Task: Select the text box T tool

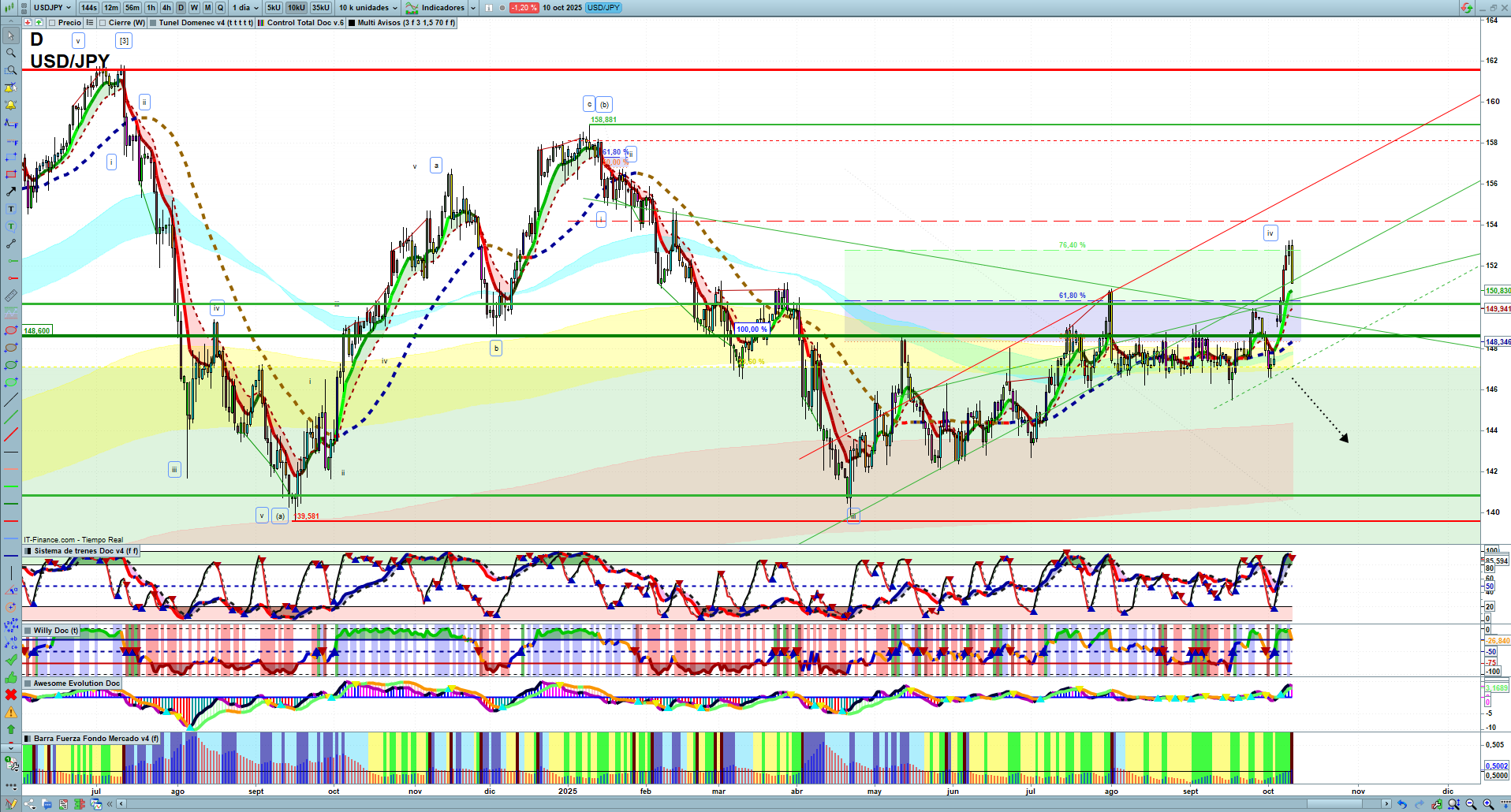Action: (x=11, y=209)
